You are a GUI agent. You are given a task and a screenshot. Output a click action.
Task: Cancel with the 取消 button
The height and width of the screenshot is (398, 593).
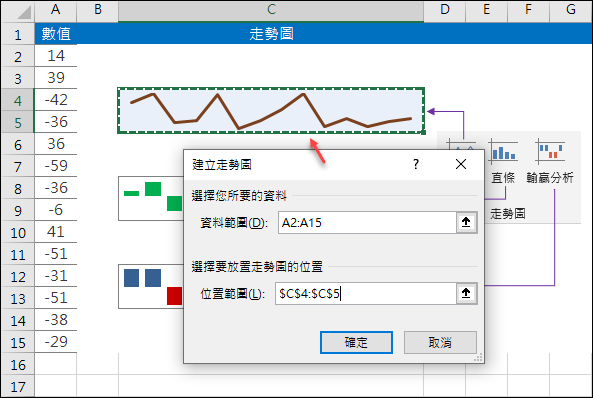pyautogui.click(x=440, y=342)
